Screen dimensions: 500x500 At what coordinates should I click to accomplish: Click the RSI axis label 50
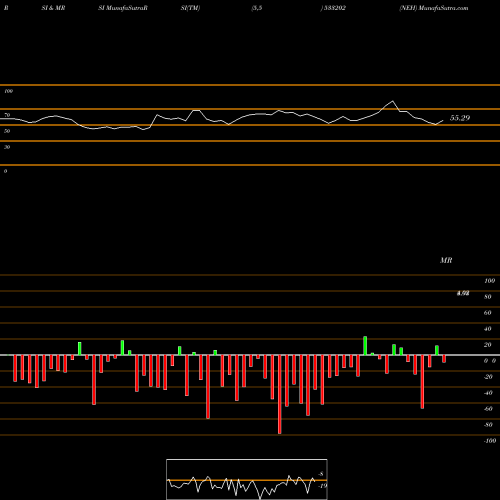7,131
